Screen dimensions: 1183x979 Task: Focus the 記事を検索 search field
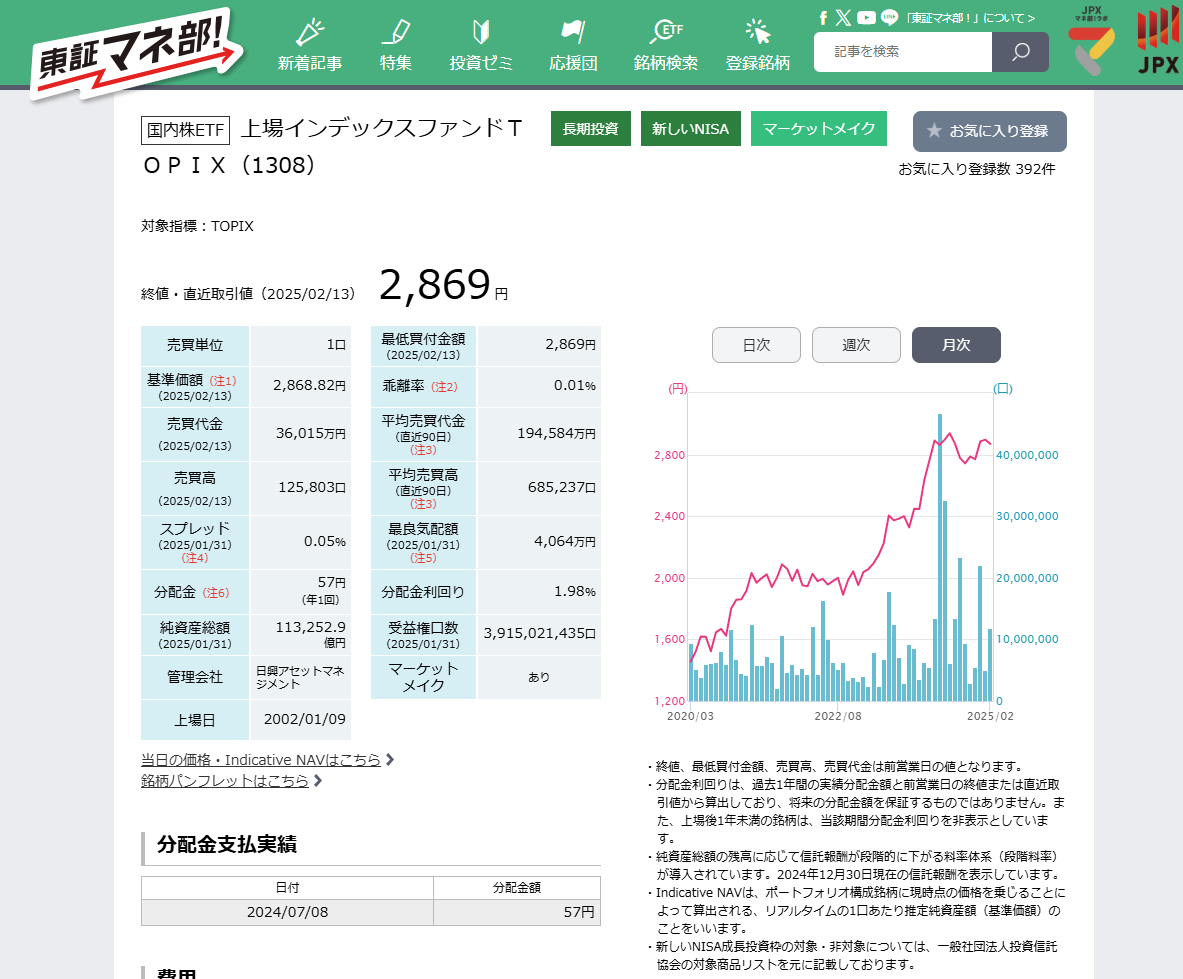903,52
